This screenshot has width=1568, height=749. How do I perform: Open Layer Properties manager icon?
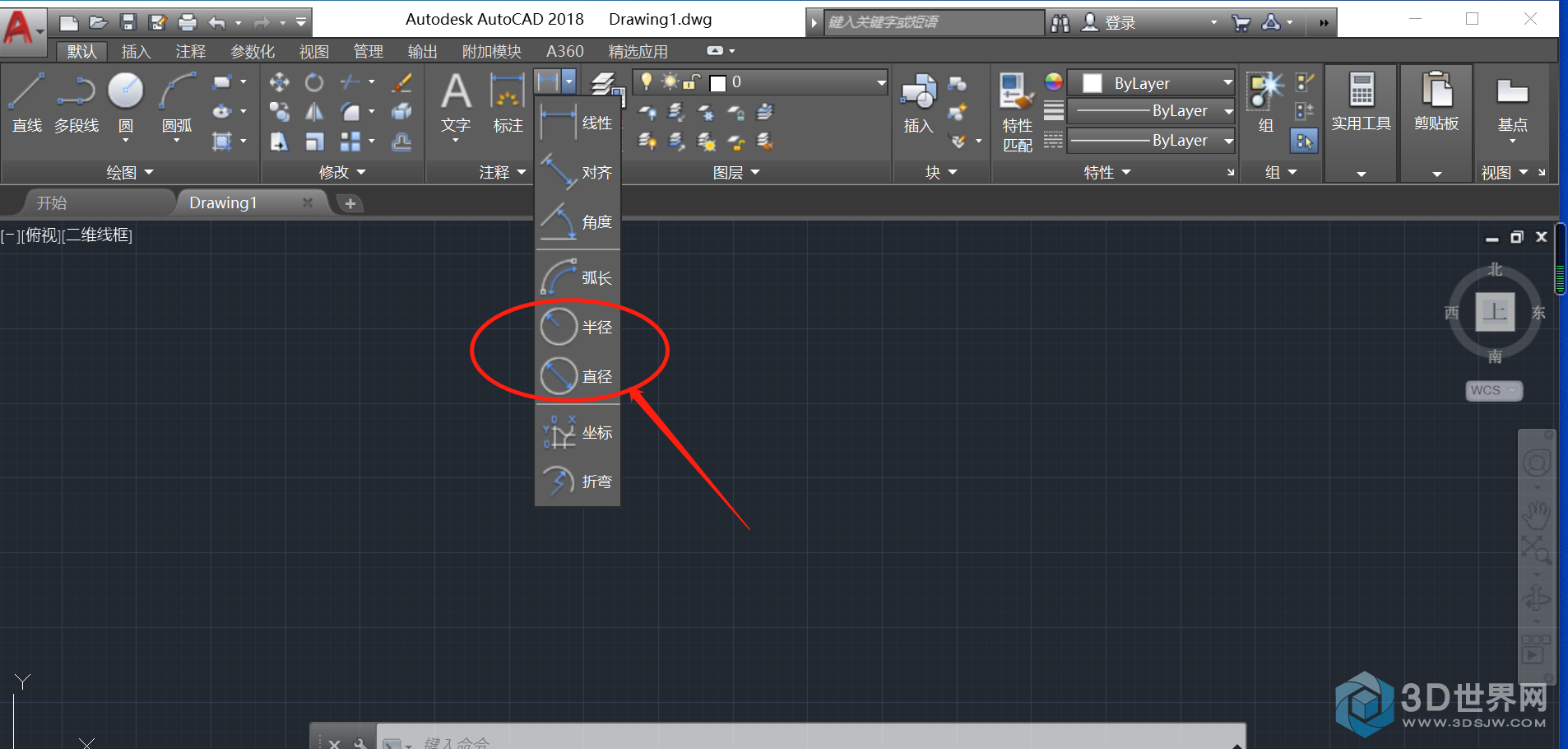click(x=606, y=86)
